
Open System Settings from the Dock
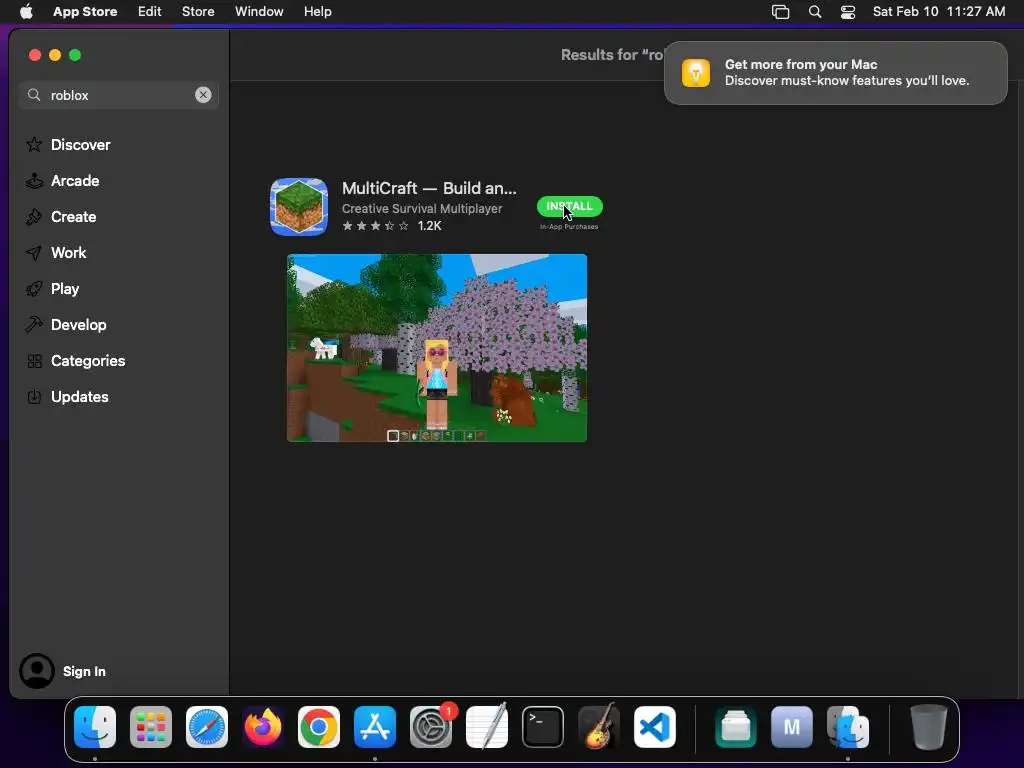[x=431, y=727]
